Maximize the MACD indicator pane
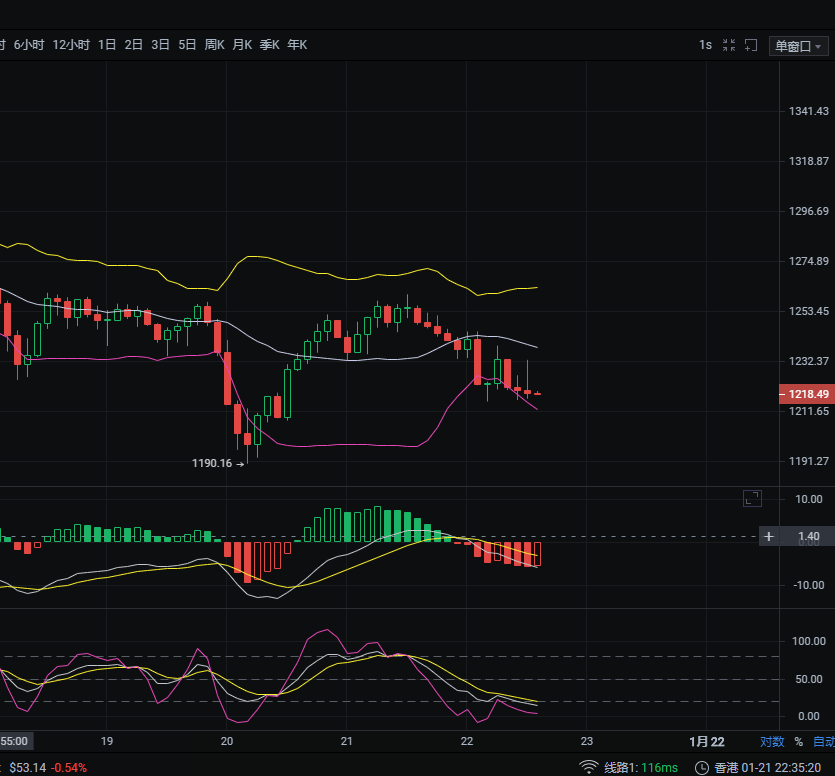The image size is (835, 776). 752,498
